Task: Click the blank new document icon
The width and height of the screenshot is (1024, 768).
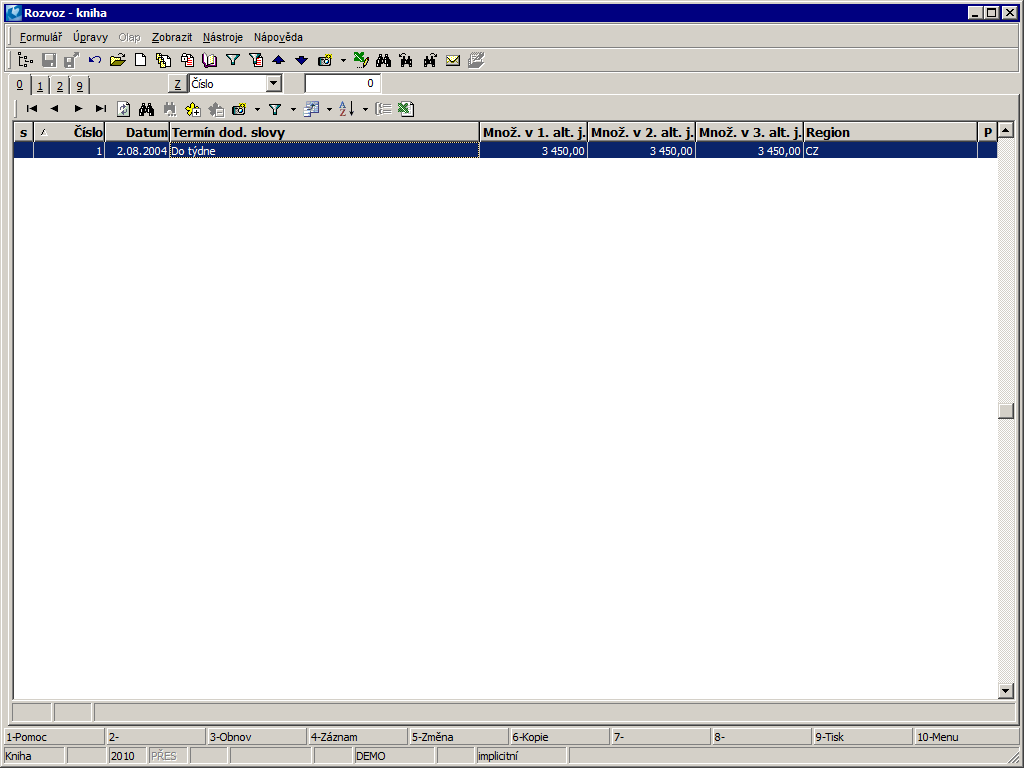Action: coord(141,60)
